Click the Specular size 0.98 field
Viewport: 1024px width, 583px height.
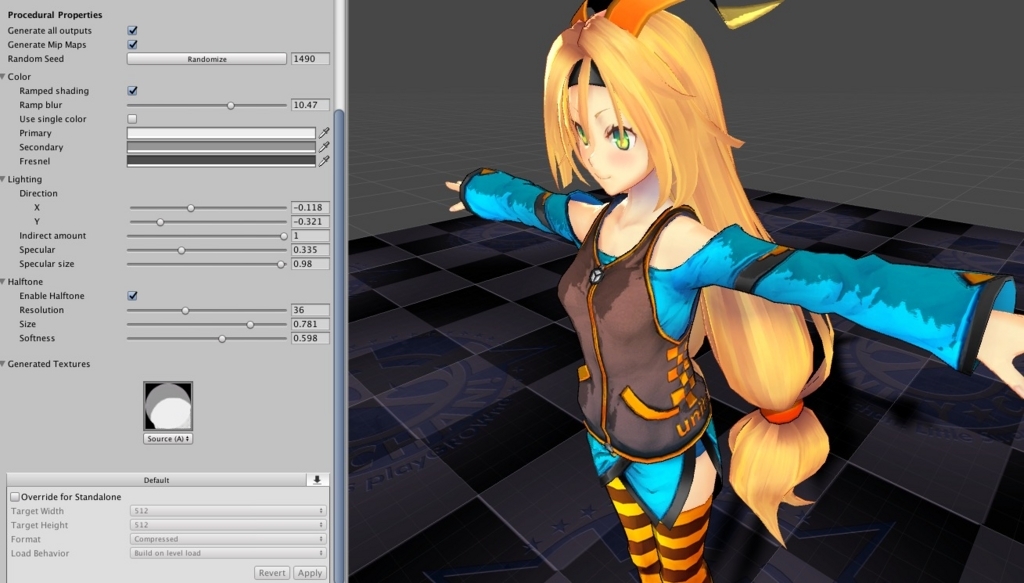click(x=310, y=264)
